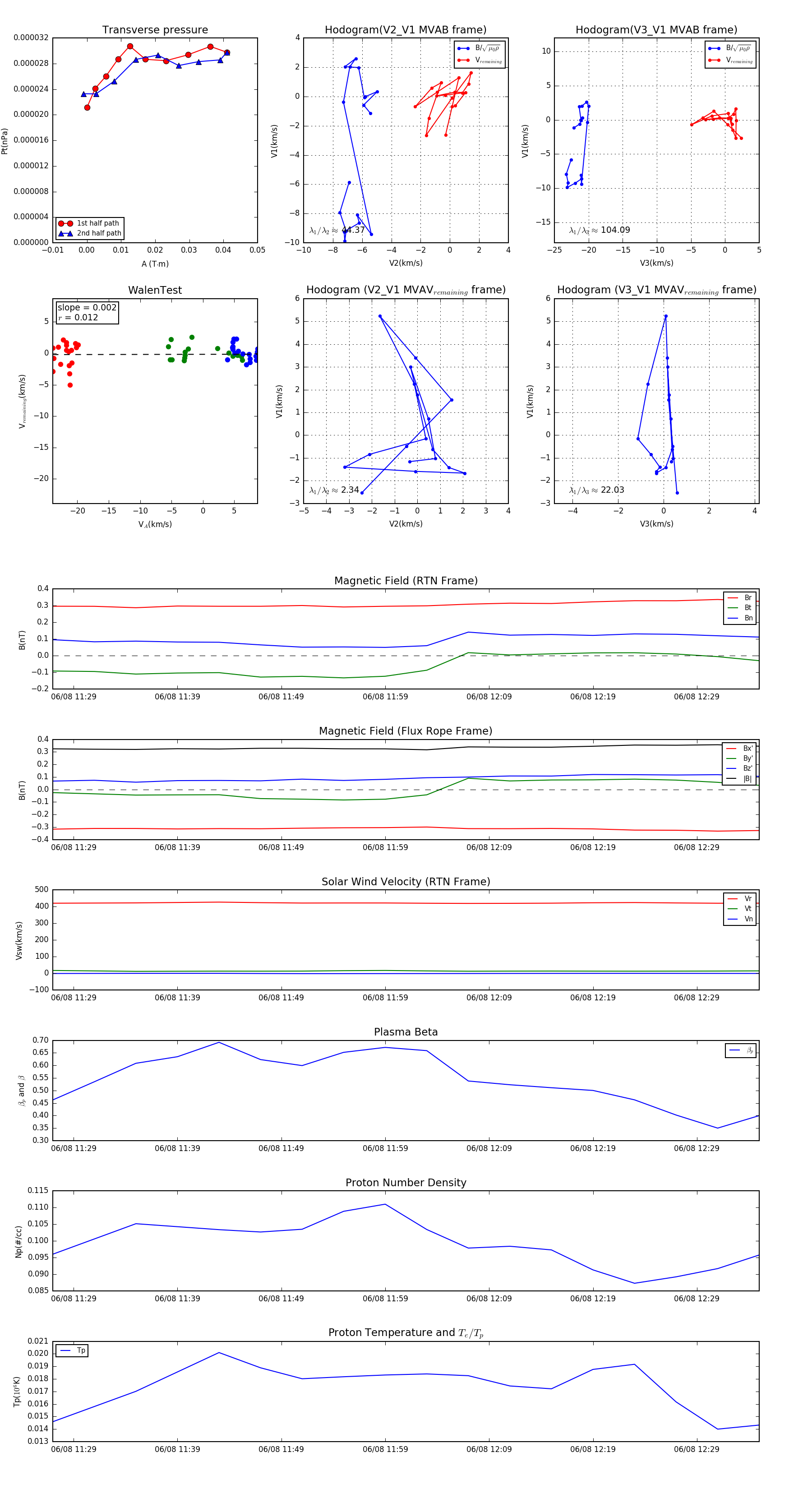Click the "Plasma Beta" title
Viewport: 812px width, 1489px height.
pos(406,1032)
